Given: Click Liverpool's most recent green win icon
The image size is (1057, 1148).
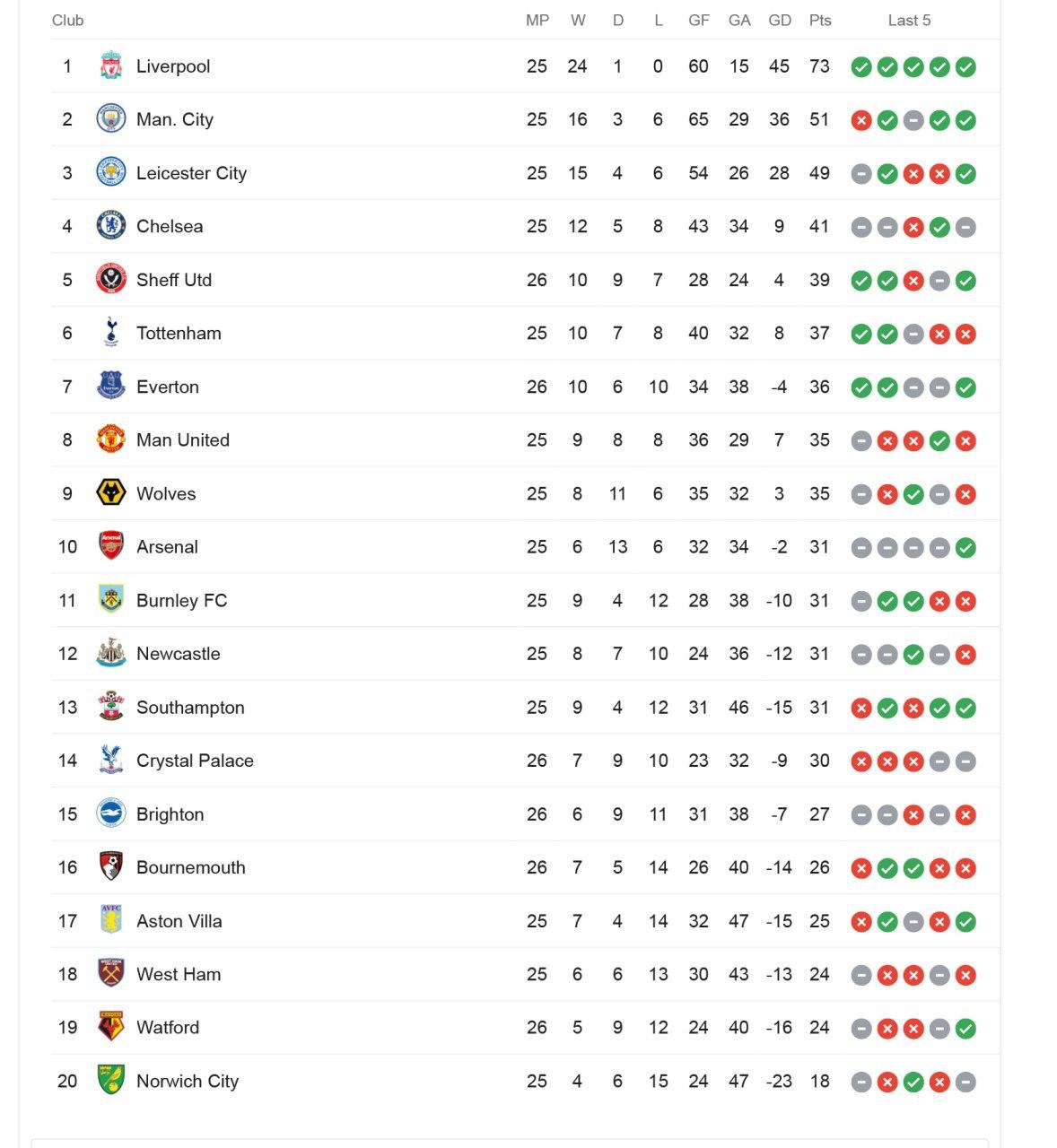Looking at the screenshot, I should click(965, 67).
